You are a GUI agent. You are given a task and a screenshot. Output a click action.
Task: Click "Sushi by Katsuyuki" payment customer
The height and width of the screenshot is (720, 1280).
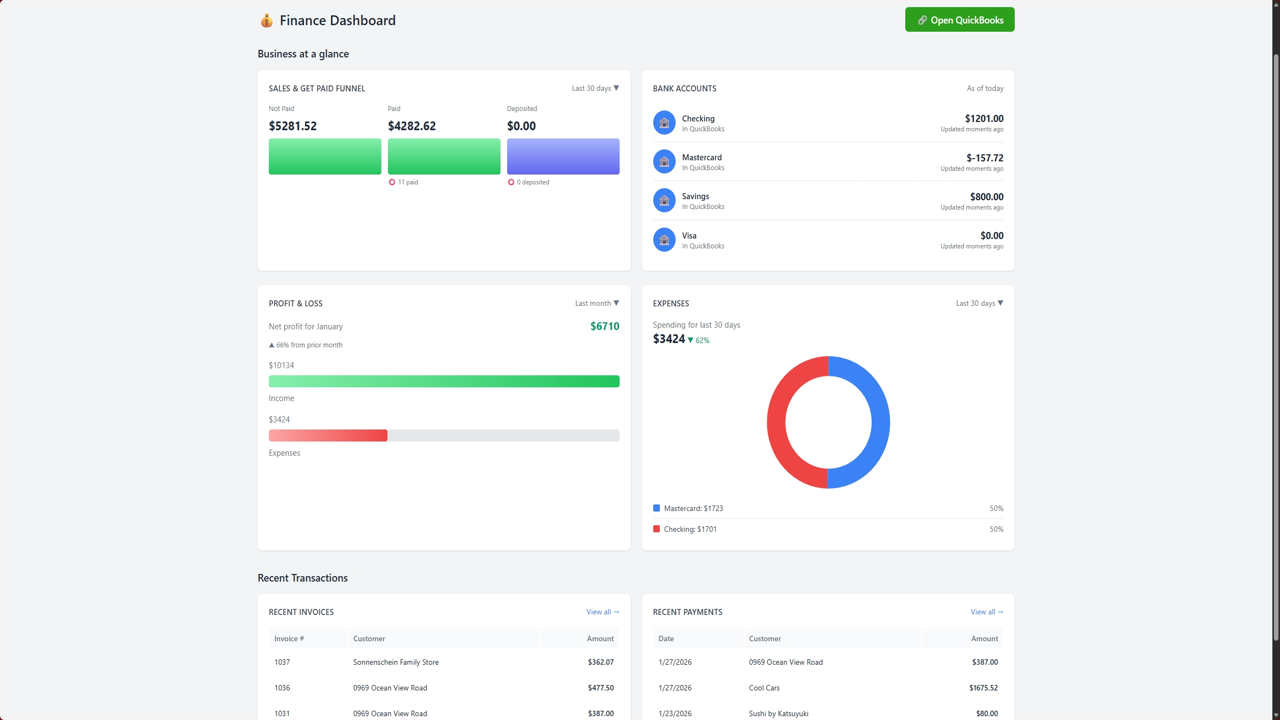point(779,714)
